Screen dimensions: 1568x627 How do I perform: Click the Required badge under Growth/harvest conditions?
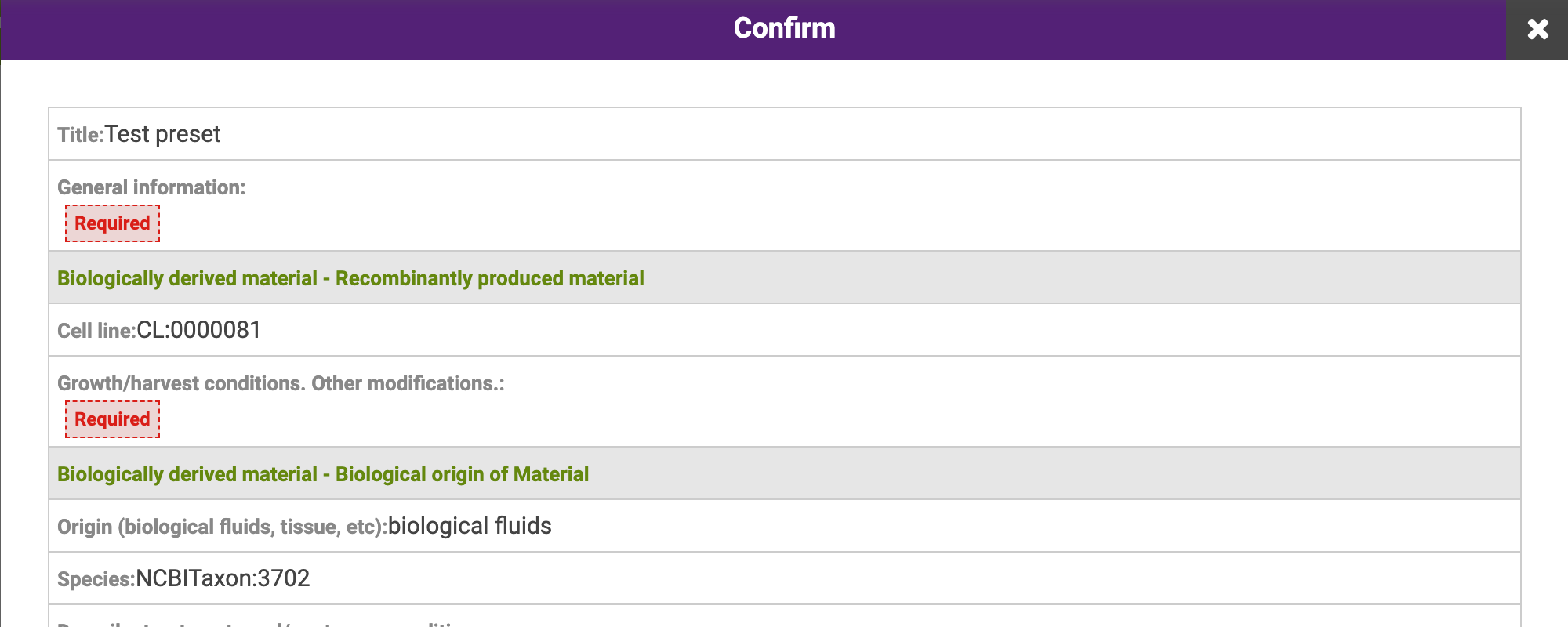(x=112, y=419)
